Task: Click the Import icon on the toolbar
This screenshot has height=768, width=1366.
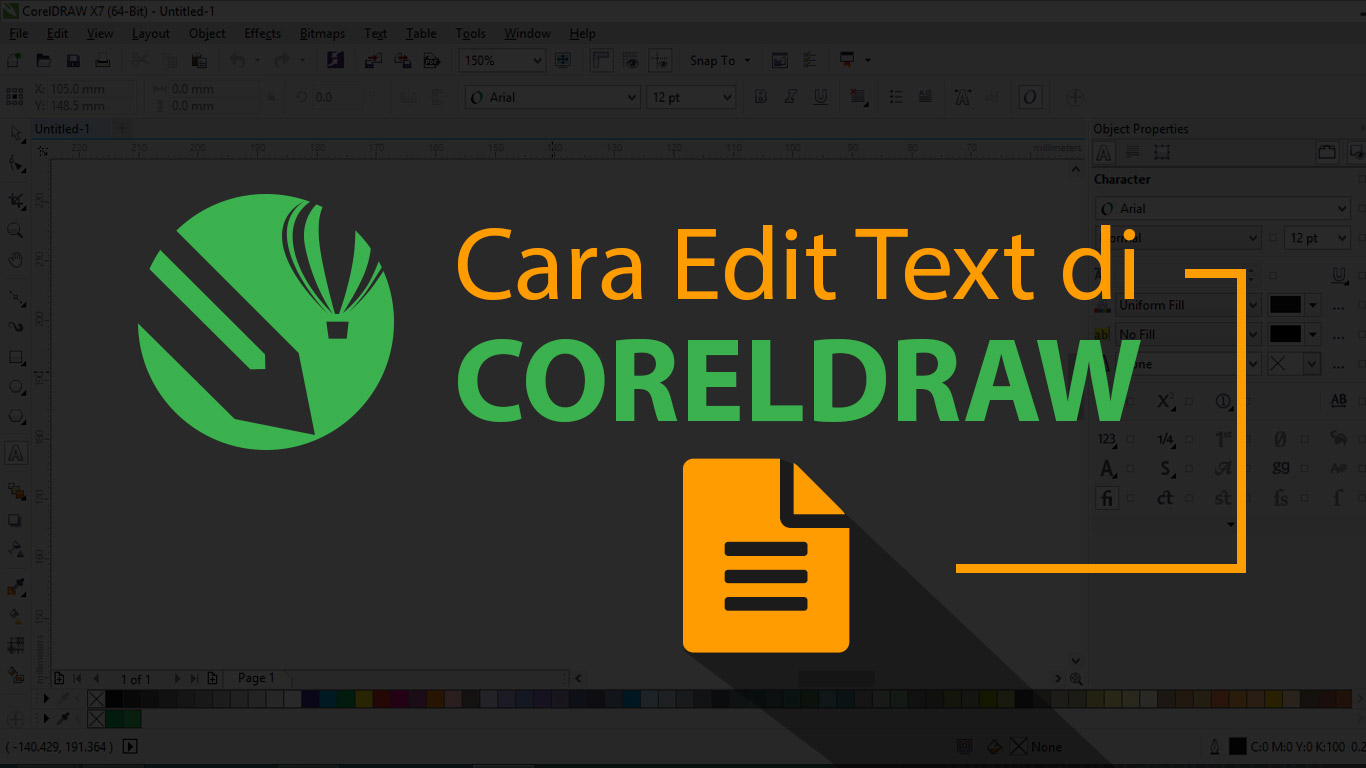Action: click(x=372, y=60)
